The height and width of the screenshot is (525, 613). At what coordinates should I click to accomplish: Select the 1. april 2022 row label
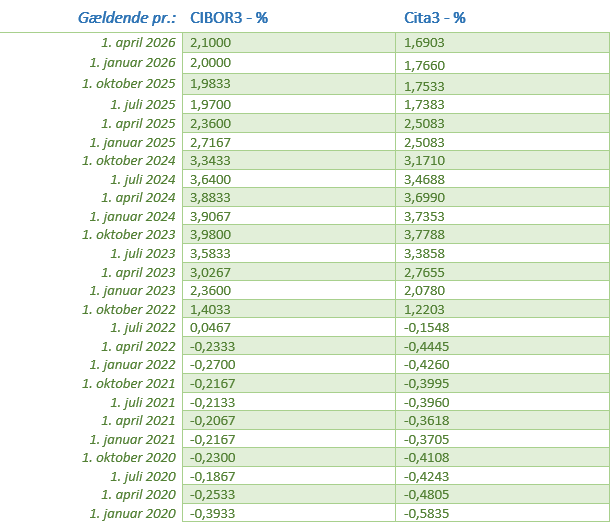138,346
